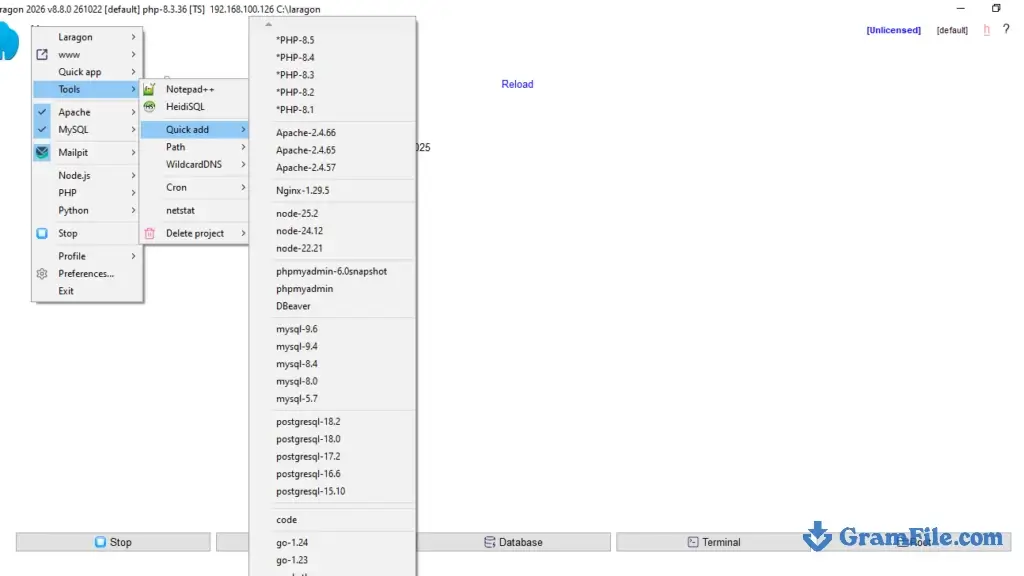Image resolution: width=1024 pixels, height=576 pixels.
Task: Quick add go-1.24
Action: click(333, 543)
